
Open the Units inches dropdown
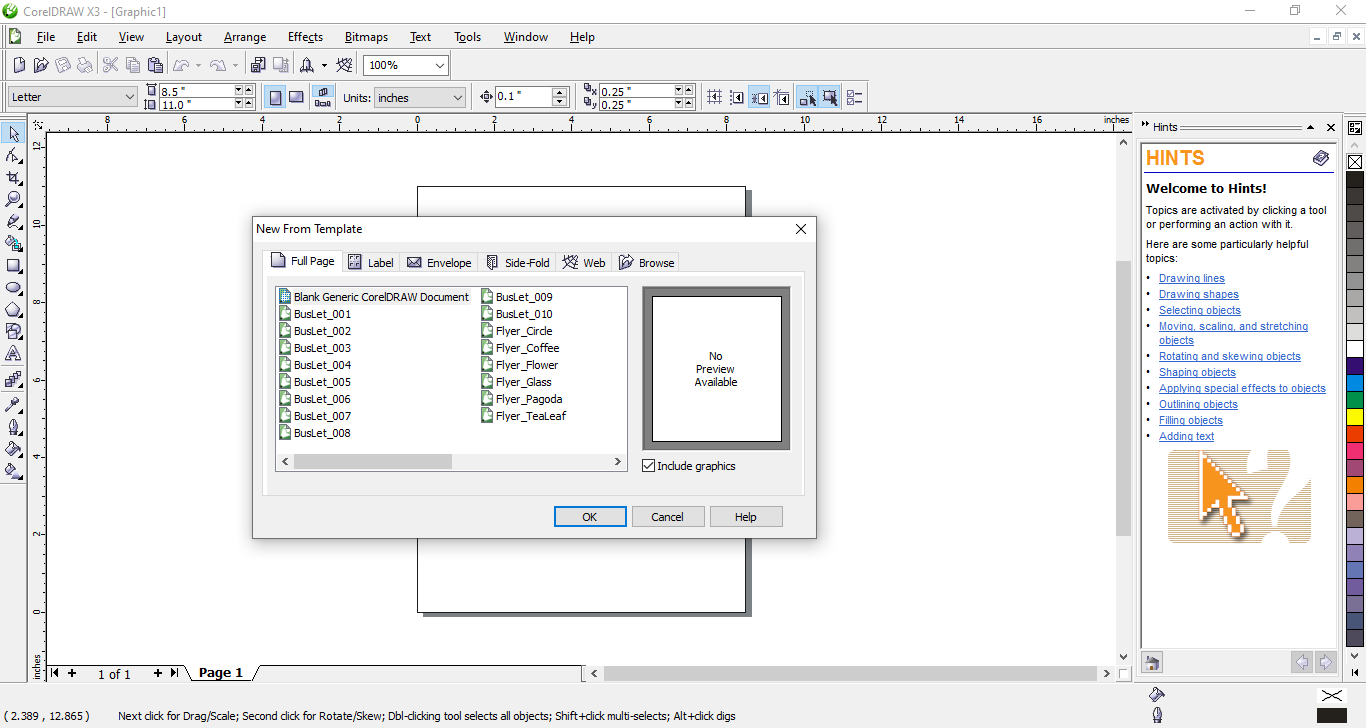coord(458,97)
